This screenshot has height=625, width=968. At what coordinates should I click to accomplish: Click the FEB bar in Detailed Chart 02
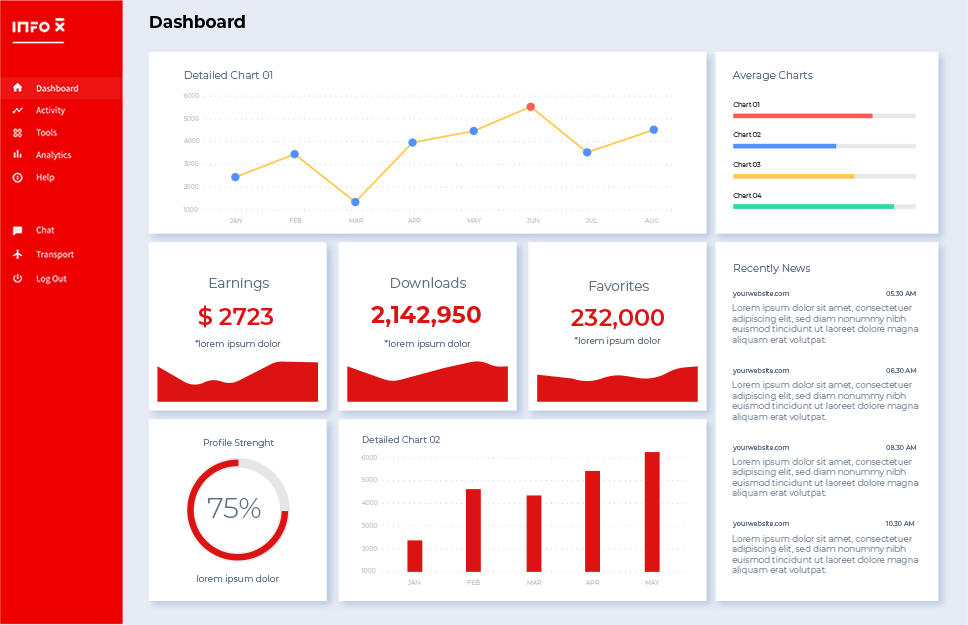click(474, 531)
